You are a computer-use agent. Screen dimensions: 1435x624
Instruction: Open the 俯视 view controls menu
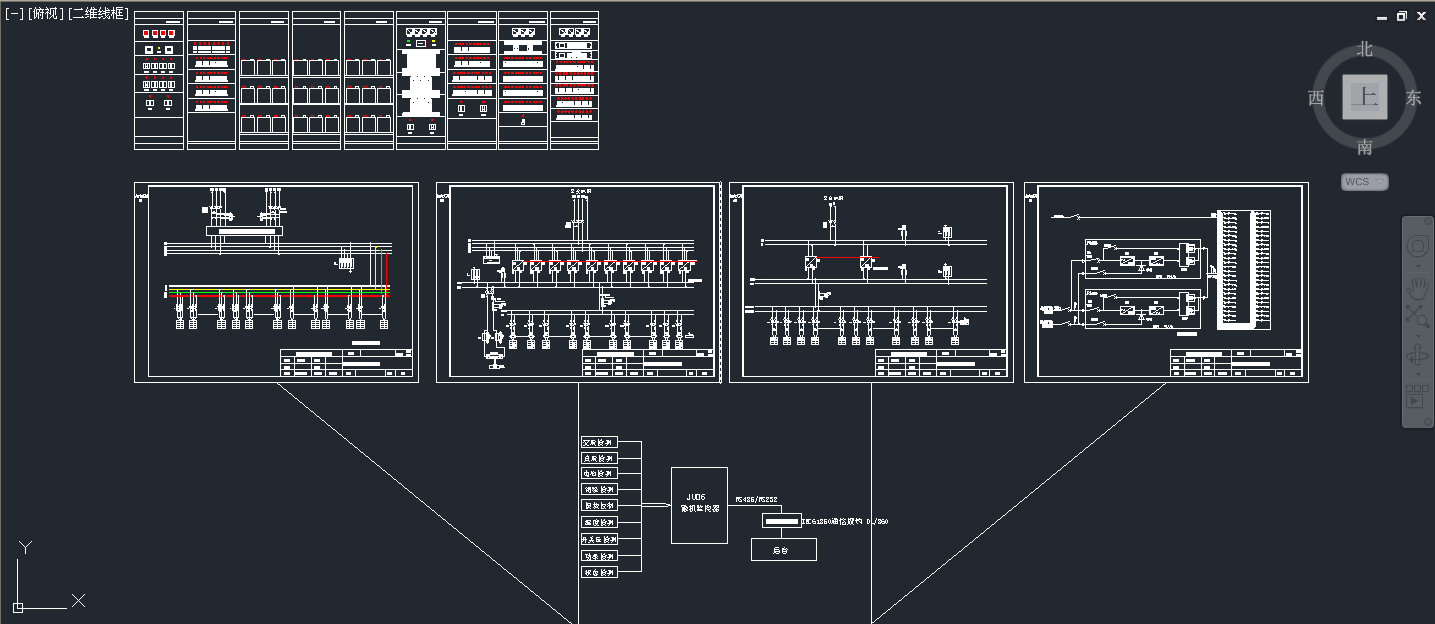45,13
